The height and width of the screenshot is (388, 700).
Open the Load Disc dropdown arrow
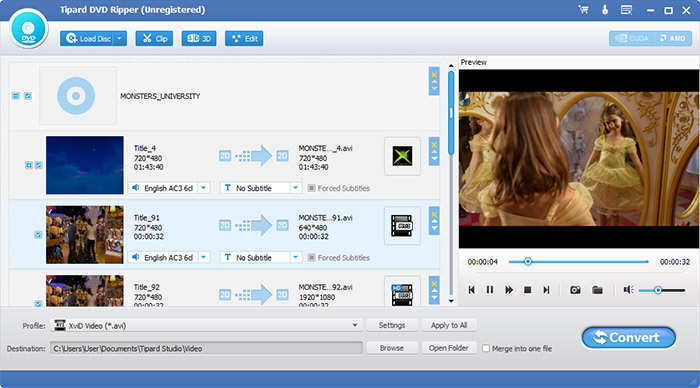pyautogui.click(x=120, y=39)
